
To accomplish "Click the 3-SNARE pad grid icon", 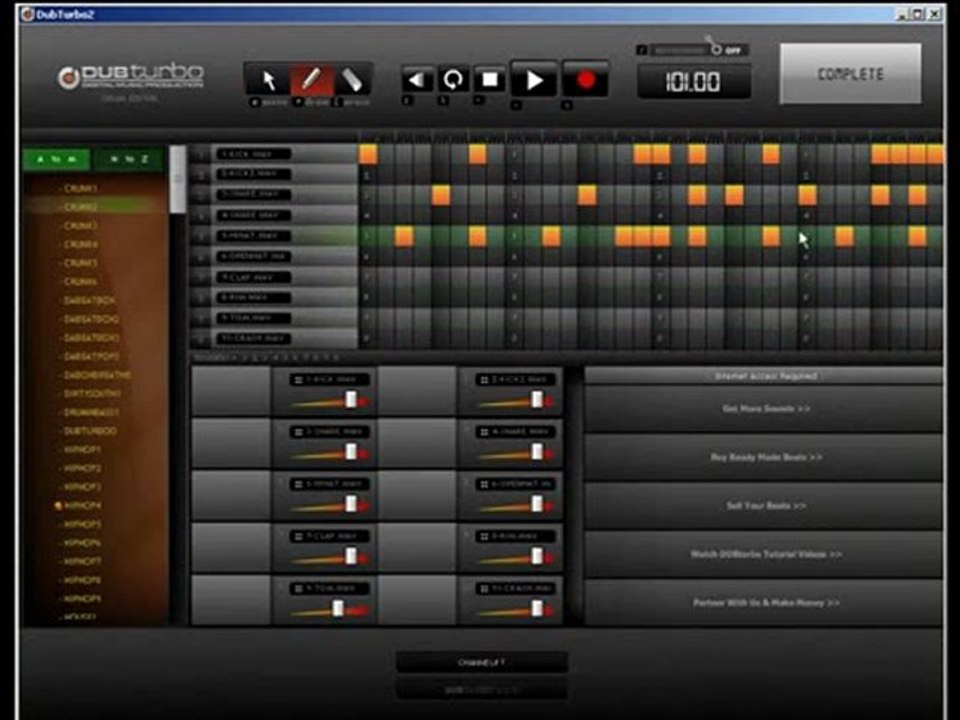I will [x=298, y=432].
